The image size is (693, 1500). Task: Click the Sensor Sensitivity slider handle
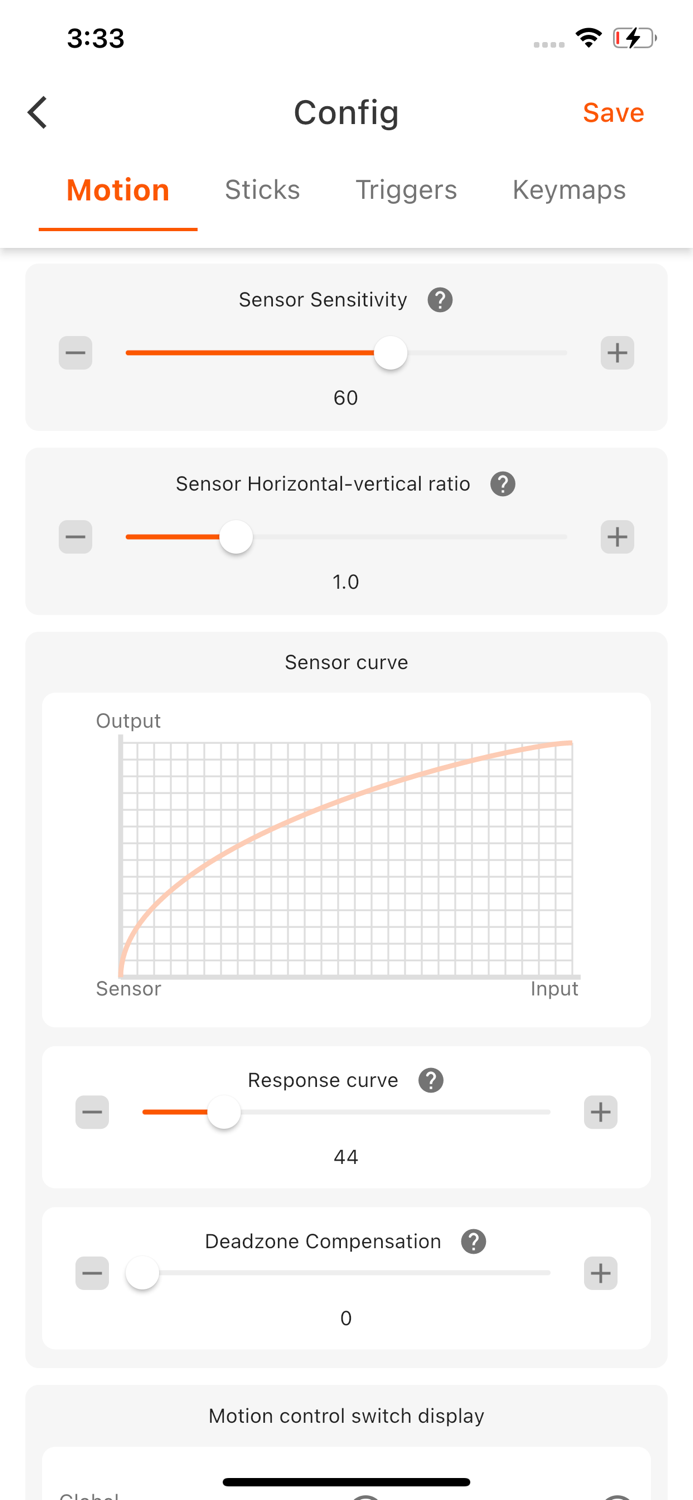pyautogui.click(x=390, y=353)
